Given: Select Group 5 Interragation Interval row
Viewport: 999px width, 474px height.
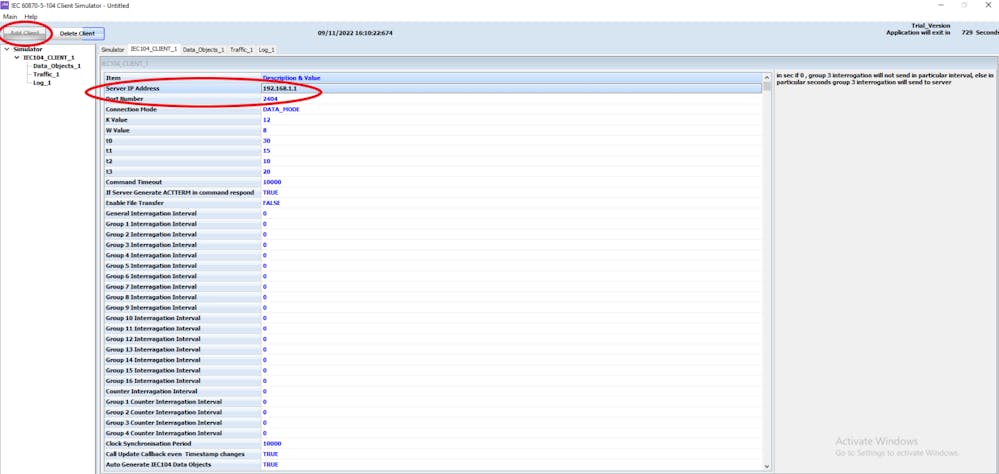Looking at the screenshot, I should (432, 266).
